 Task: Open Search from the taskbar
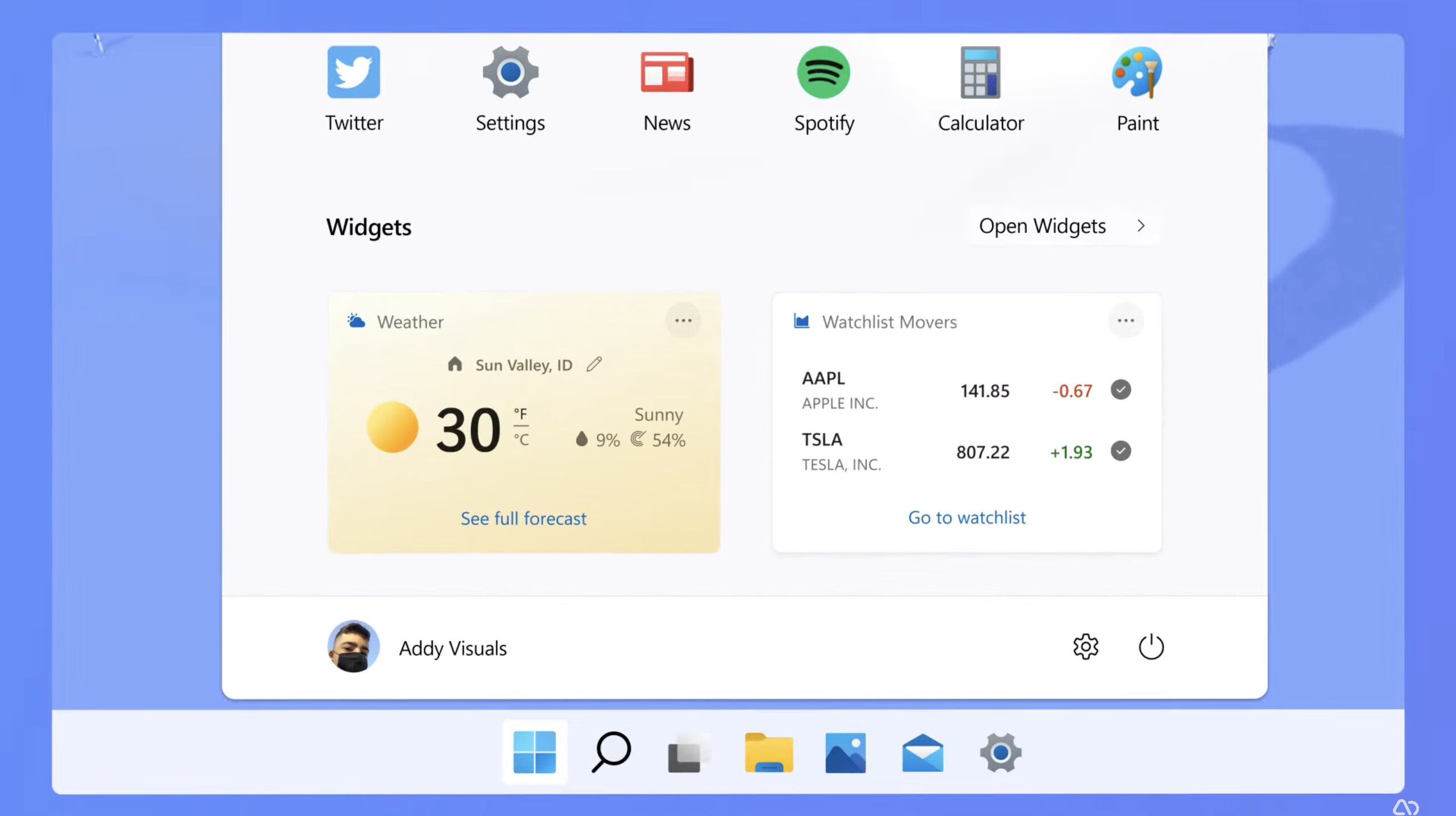pos(611,752)
